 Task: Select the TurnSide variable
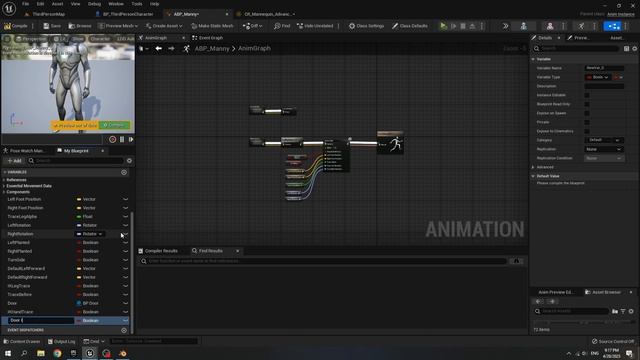point(16,260)
